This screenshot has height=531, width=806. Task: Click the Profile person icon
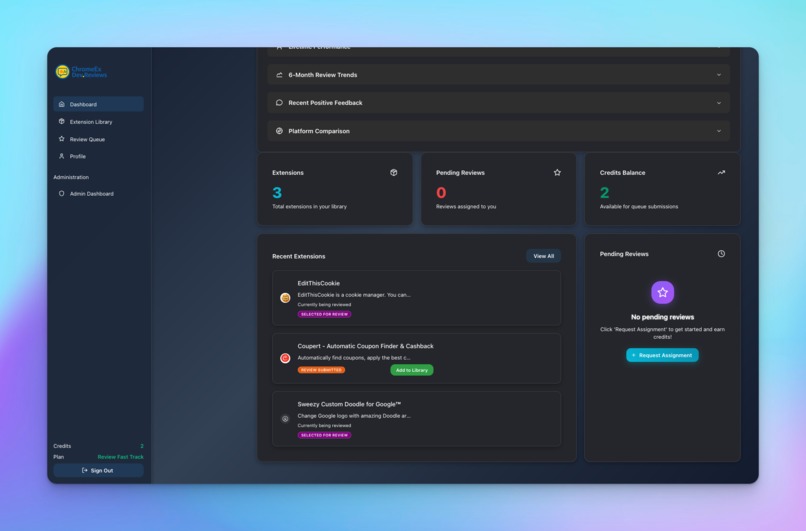(x=62, y=156)
